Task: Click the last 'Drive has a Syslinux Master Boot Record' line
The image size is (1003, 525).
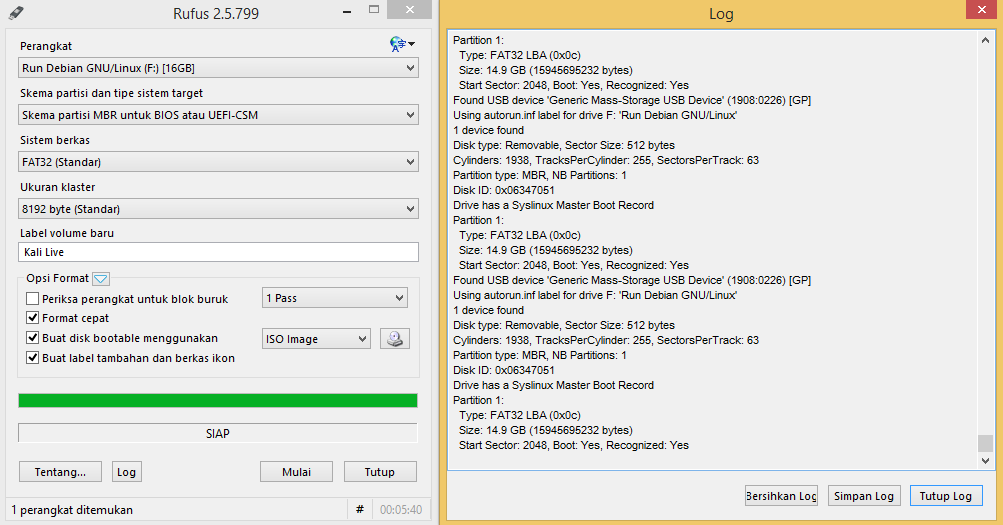Action: click(553, 385)
